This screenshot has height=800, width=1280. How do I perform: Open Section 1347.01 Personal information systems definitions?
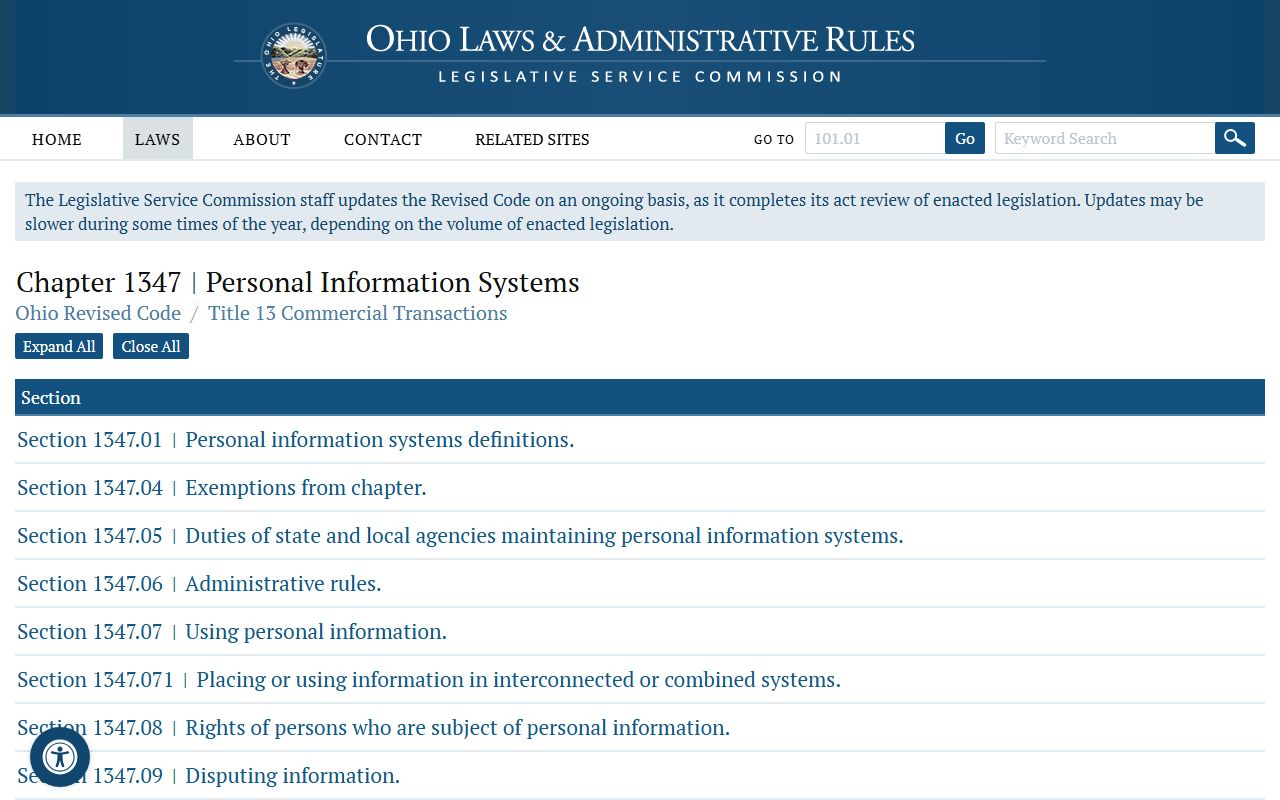(x=296, y=439)
